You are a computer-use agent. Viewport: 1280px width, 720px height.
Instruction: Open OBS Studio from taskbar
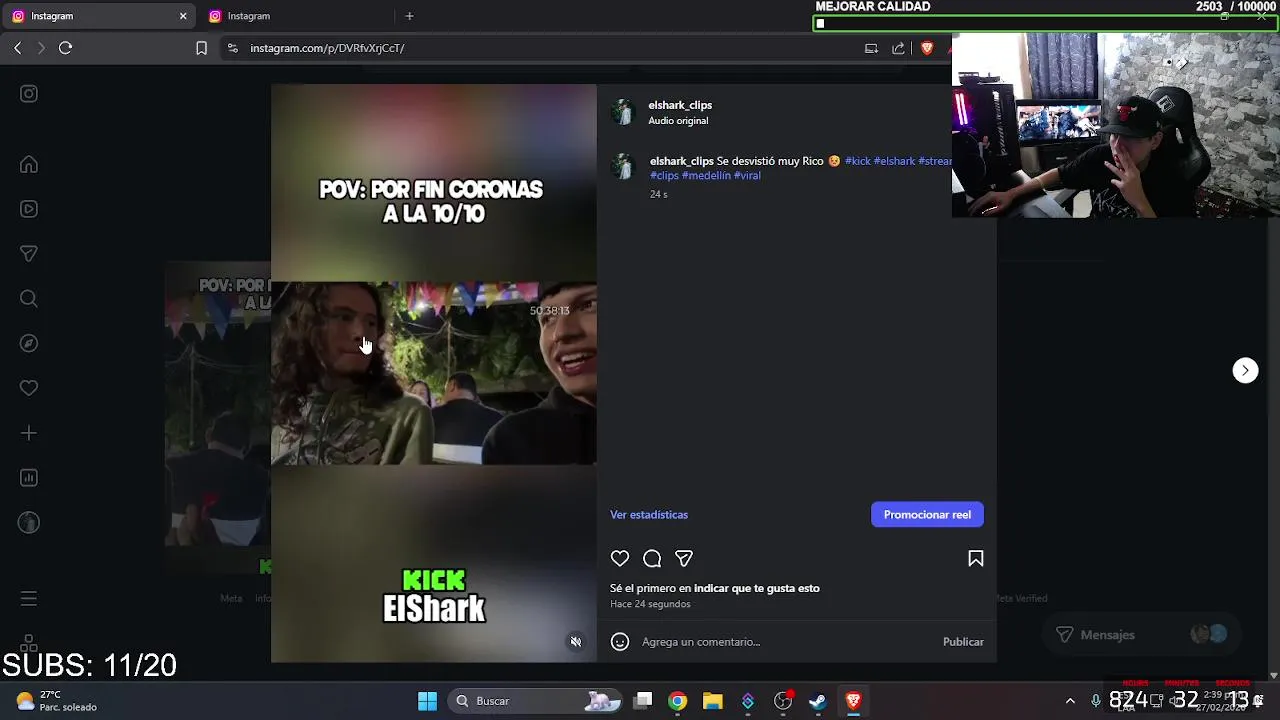[783, 701]
